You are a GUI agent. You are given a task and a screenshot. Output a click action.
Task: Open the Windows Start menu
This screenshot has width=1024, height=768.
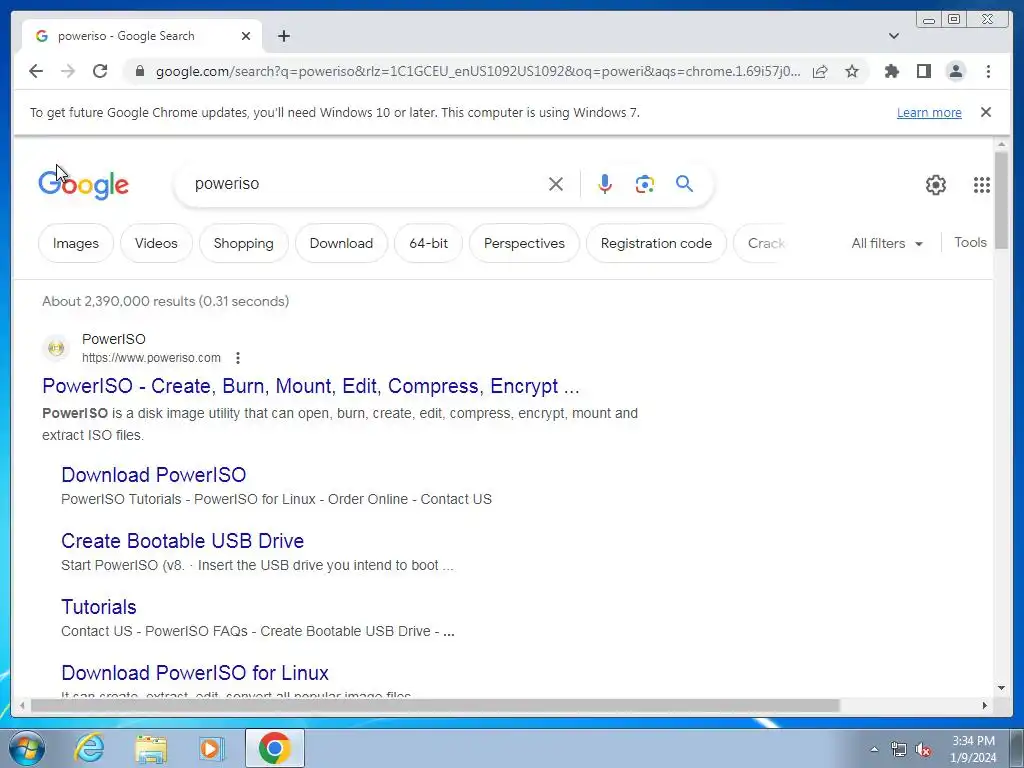pos(27,748)
